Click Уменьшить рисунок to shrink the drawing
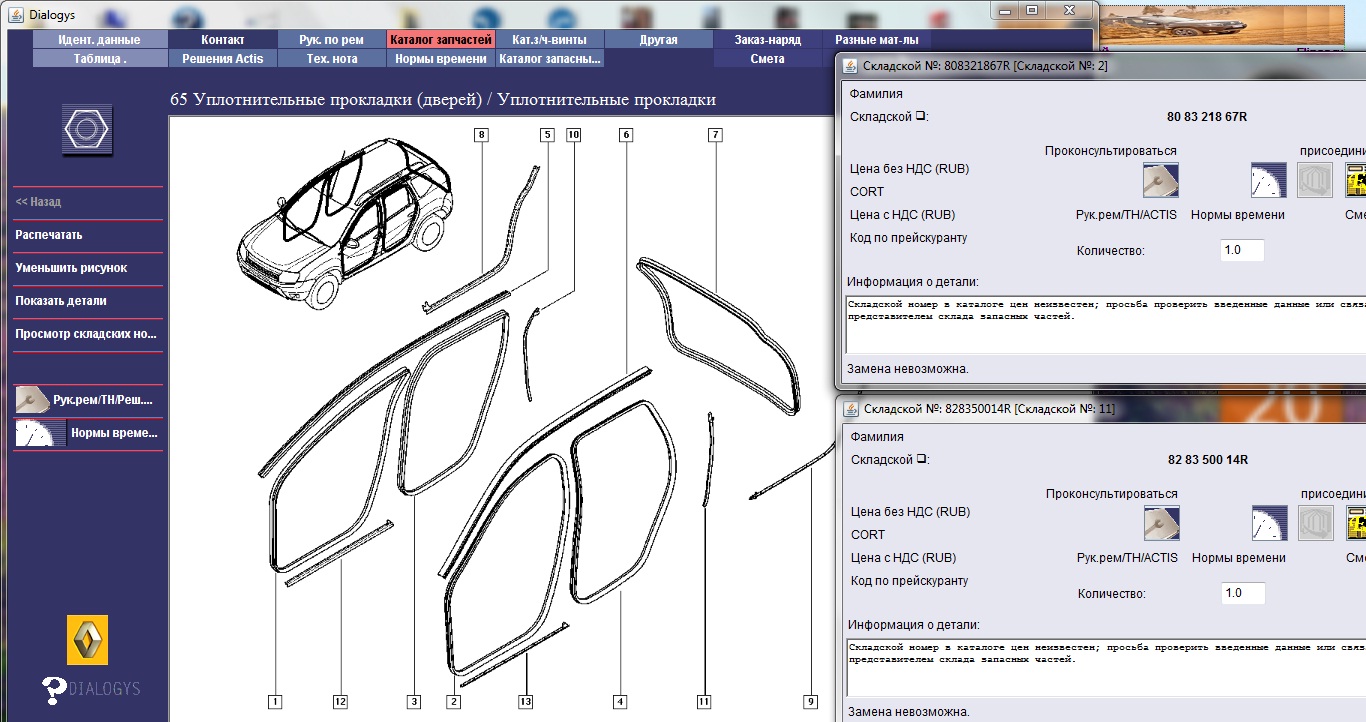1366x722 pixels. point(71,268)
